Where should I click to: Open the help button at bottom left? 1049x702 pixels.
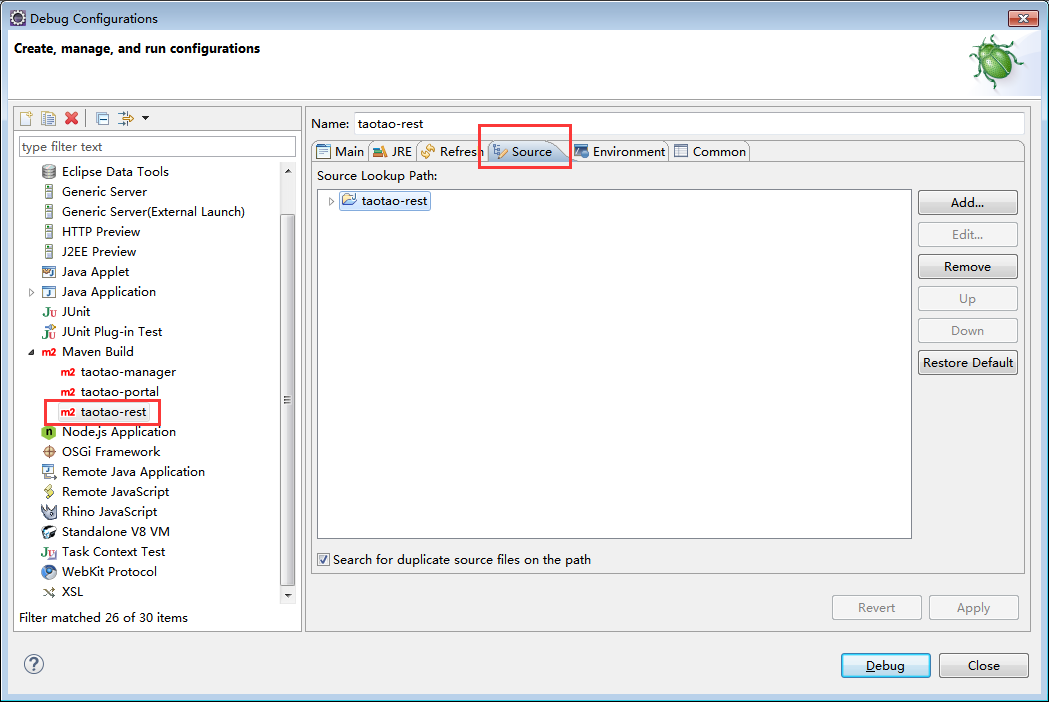point(33,664)
